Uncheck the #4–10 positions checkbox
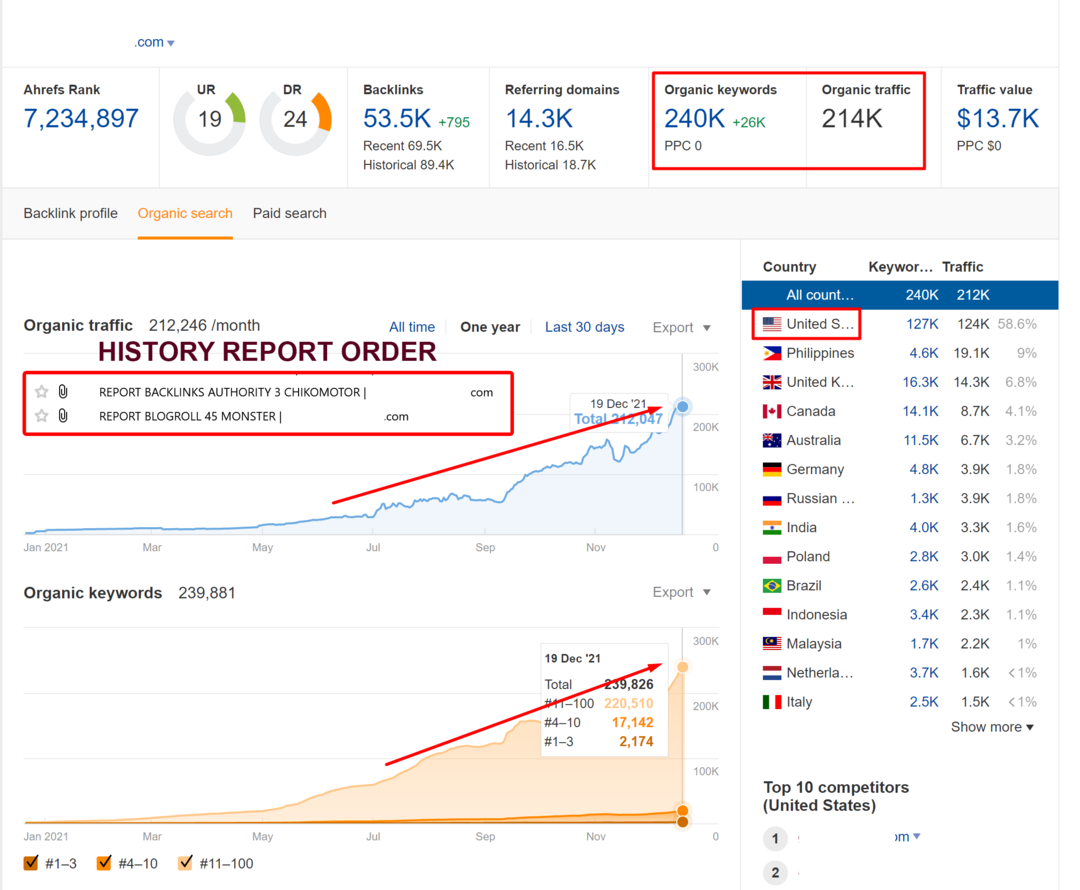Image resolution: width=1080 pixels, height=890 pixels. pyautogui.click(x=104, y=863)
